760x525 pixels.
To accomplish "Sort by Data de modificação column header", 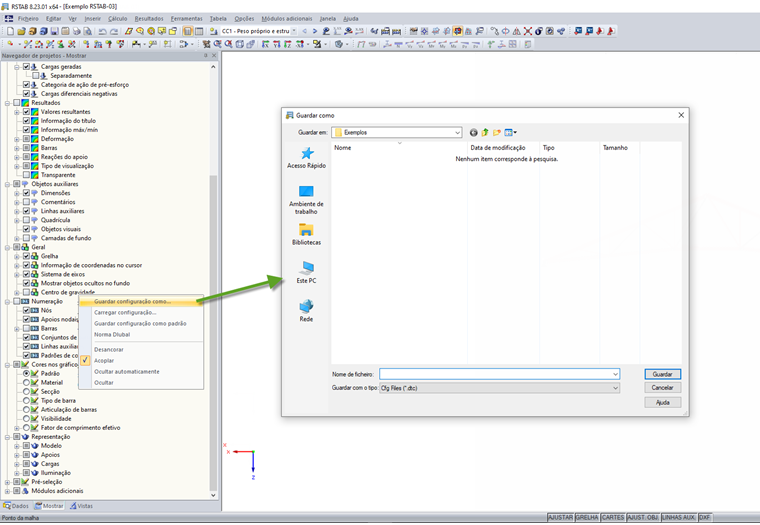I will (498, 147).
